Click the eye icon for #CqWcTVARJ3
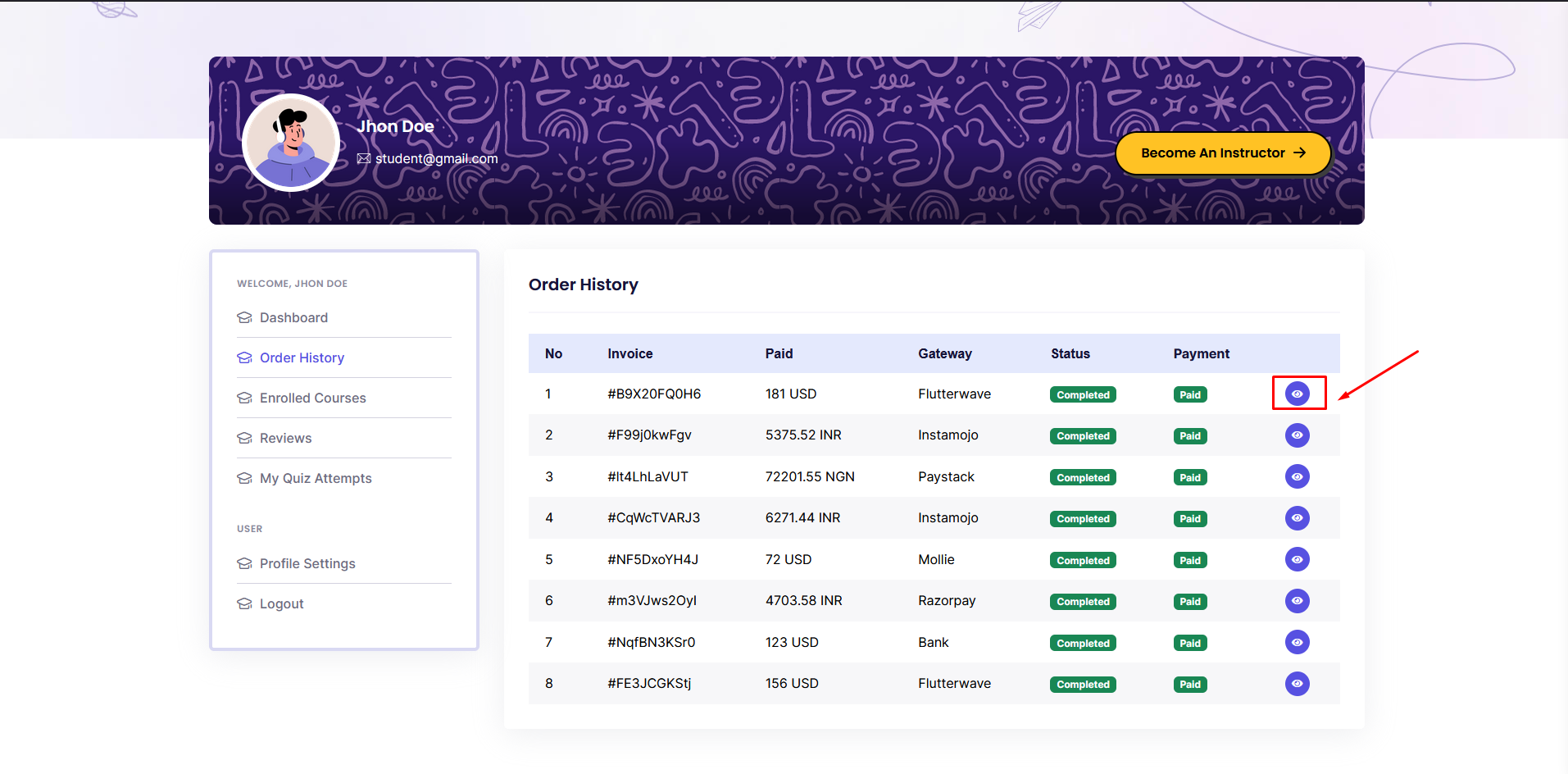 tap(1297, 518)
